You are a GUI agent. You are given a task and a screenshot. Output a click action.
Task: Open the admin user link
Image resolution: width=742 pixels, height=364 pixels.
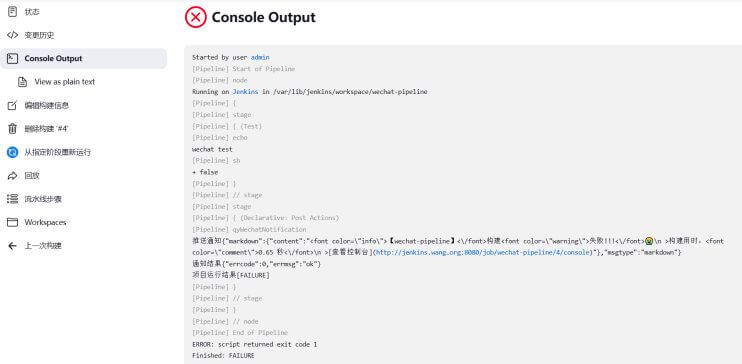point(260,57)
